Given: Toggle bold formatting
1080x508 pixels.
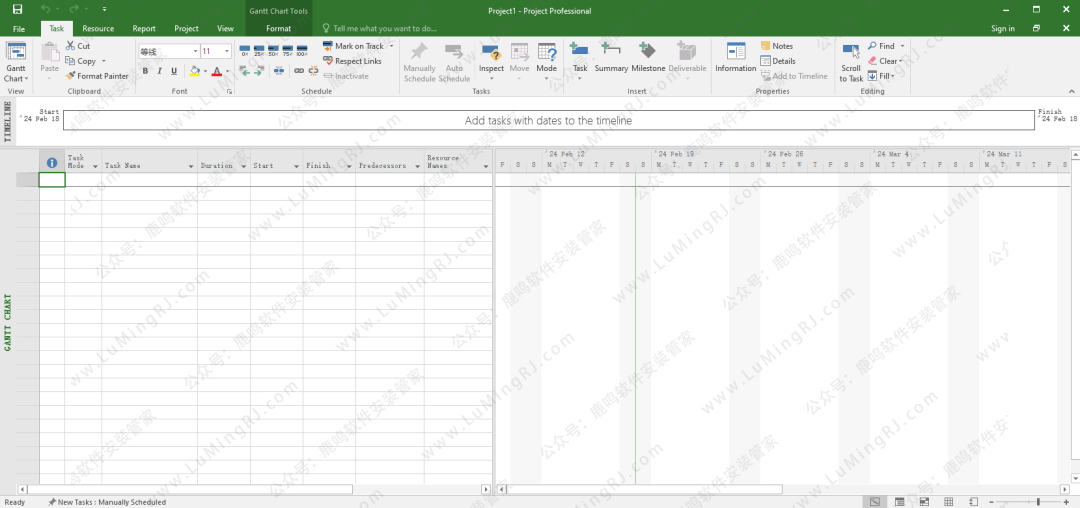Looking at the screenshot, I should pos(145,71).
